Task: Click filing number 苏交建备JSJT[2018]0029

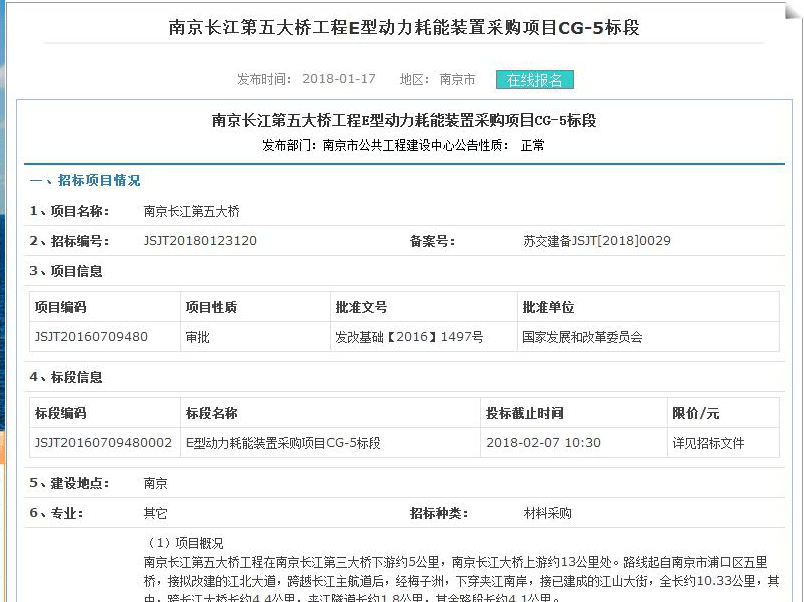Action: [x=597, y=241]
